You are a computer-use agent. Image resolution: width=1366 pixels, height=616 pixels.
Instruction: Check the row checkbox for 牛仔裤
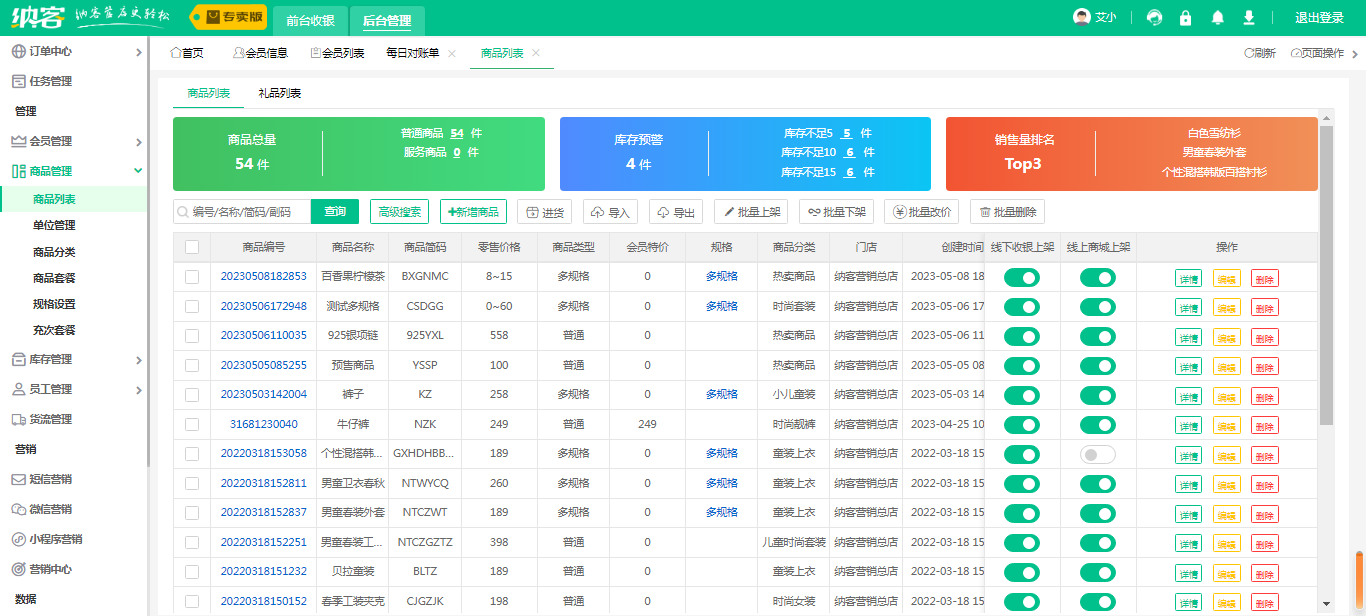tap(192, 424)
